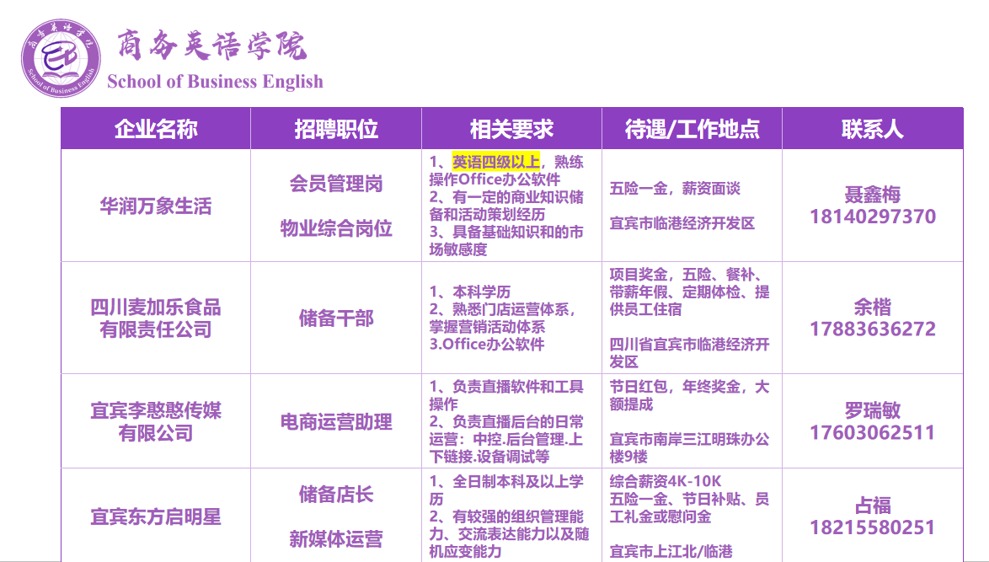The width and height of the screenshot is (989, 562).
Task: Click '五险一金，薪资面谈' benefits text
Action: pyautogui.click(x=675, y=188)
